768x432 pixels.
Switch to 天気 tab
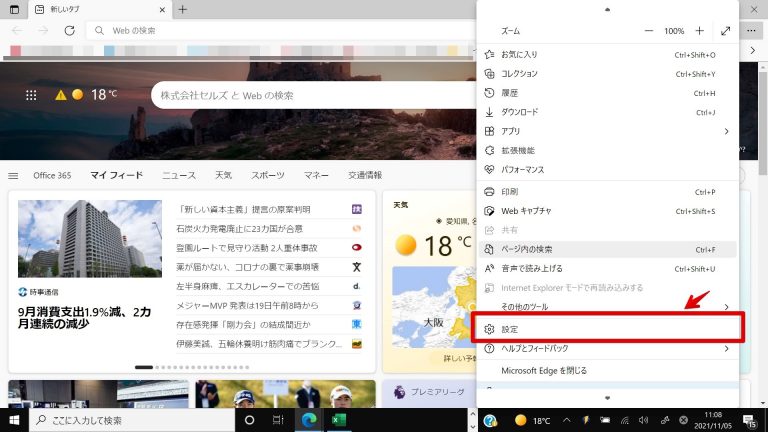coord(223,175)
